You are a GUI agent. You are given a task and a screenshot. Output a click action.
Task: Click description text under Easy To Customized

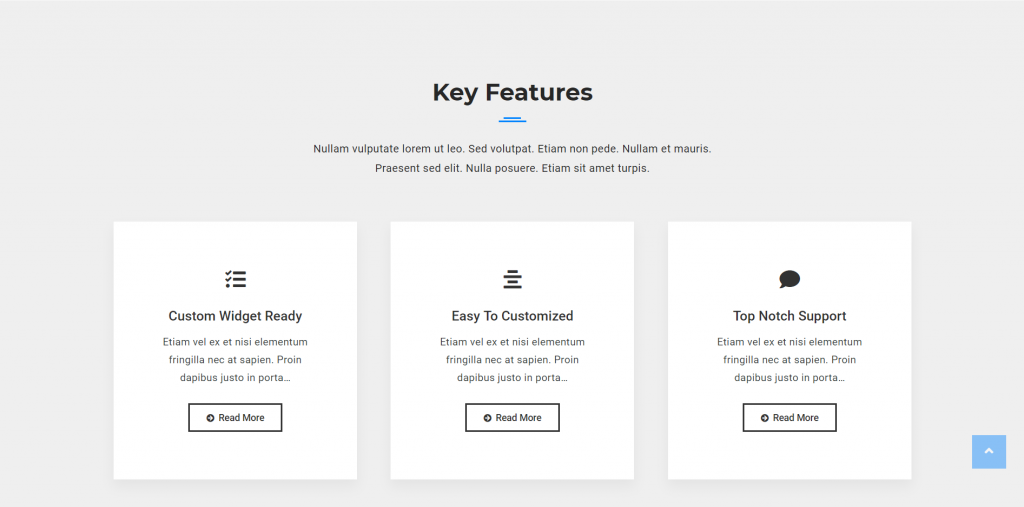pyautogui.click(x=512, y=360)
